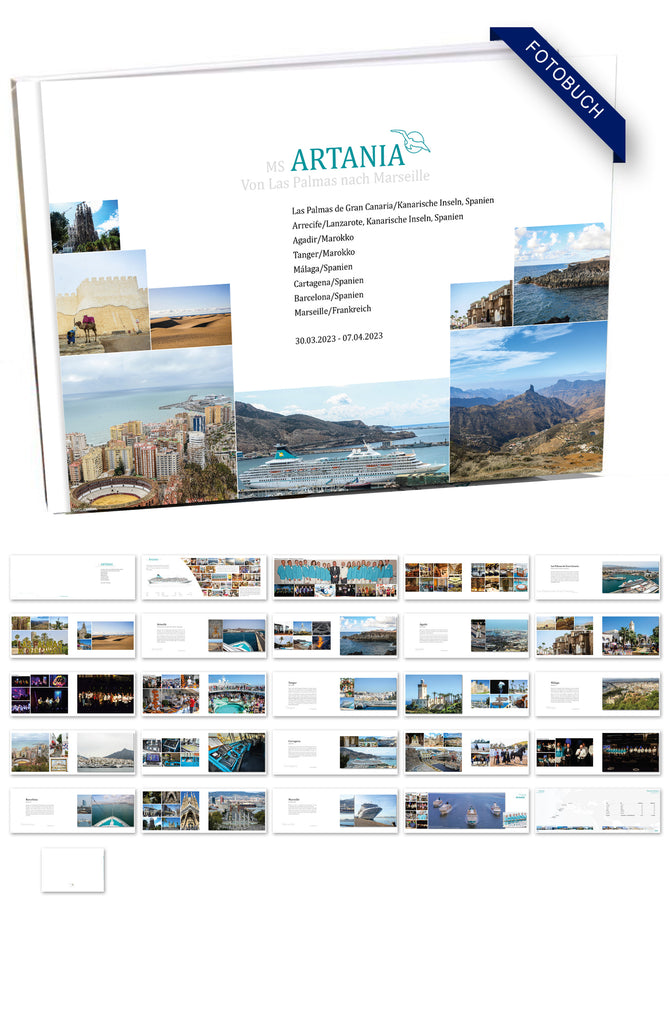Open the Las Palmas chapter spread thumbnail

[597, 578]
